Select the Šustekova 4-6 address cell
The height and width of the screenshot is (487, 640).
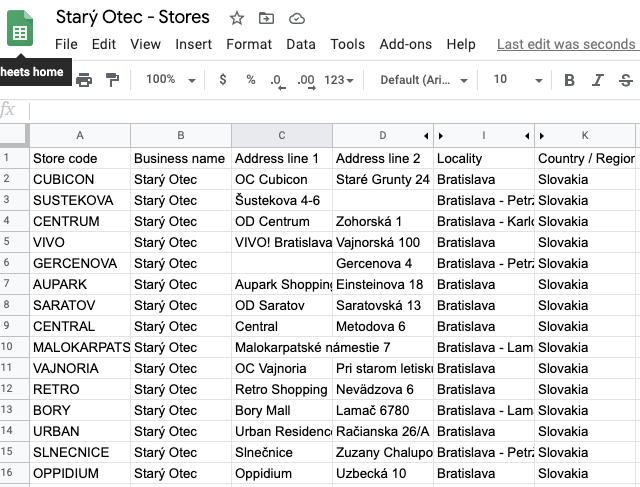point(282,200)
